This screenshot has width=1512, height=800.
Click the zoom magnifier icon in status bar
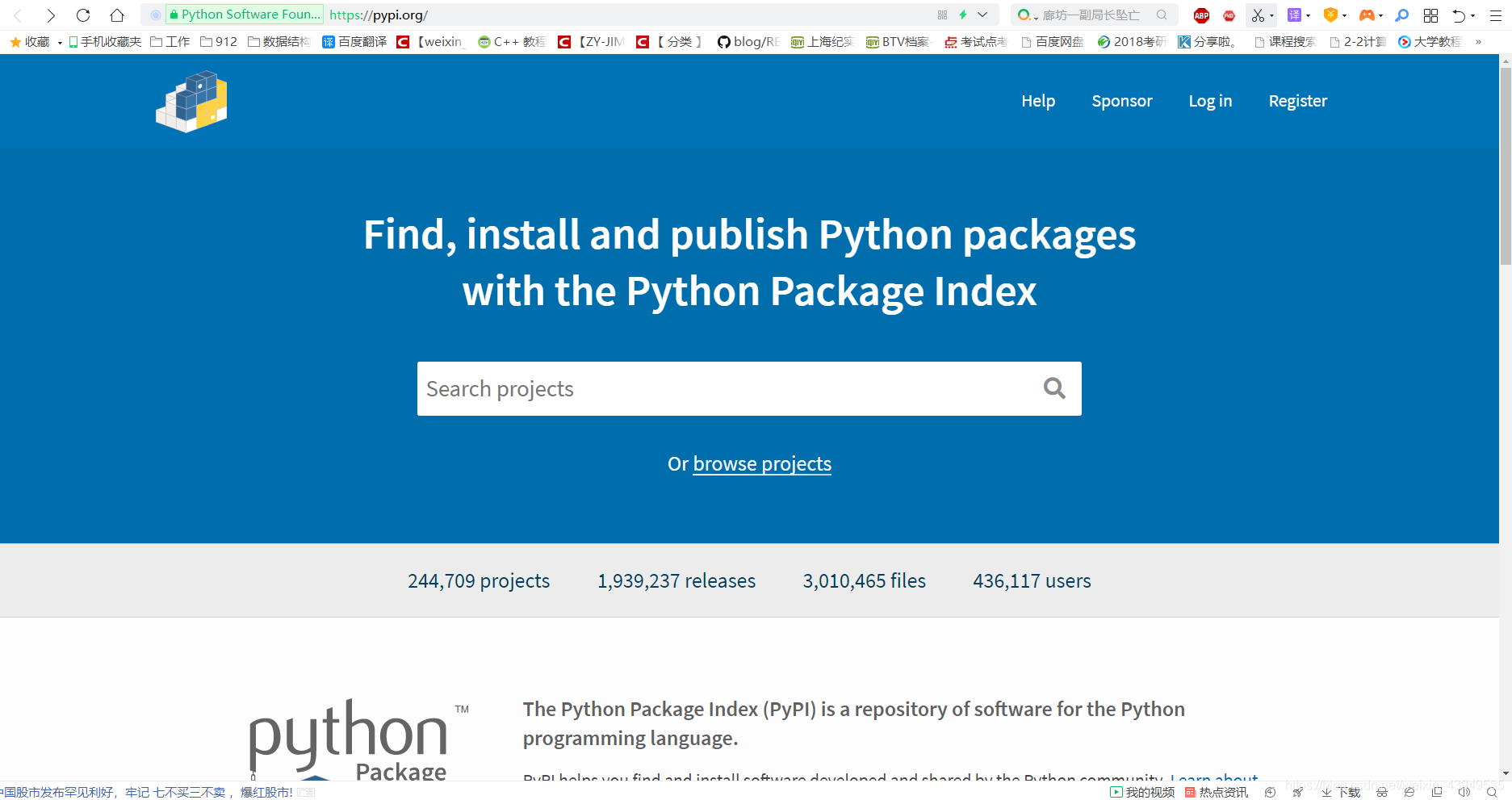click(x=1492, y=792)
